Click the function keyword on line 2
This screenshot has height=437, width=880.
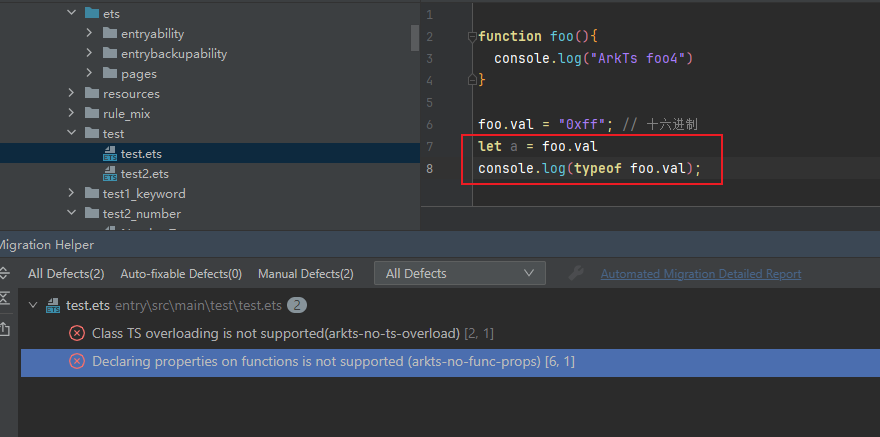pyautogui.click(x=510, y=36)
